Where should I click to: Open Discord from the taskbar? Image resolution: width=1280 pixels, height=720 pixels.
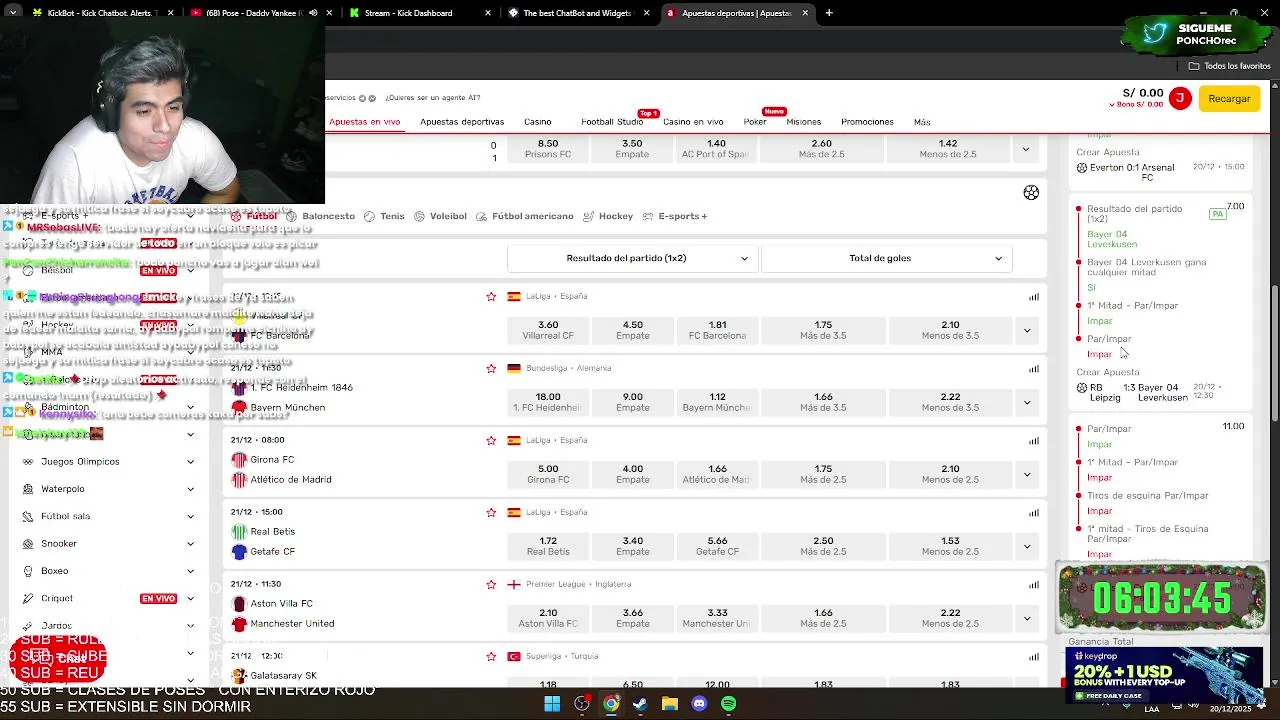tap(699, 704)
